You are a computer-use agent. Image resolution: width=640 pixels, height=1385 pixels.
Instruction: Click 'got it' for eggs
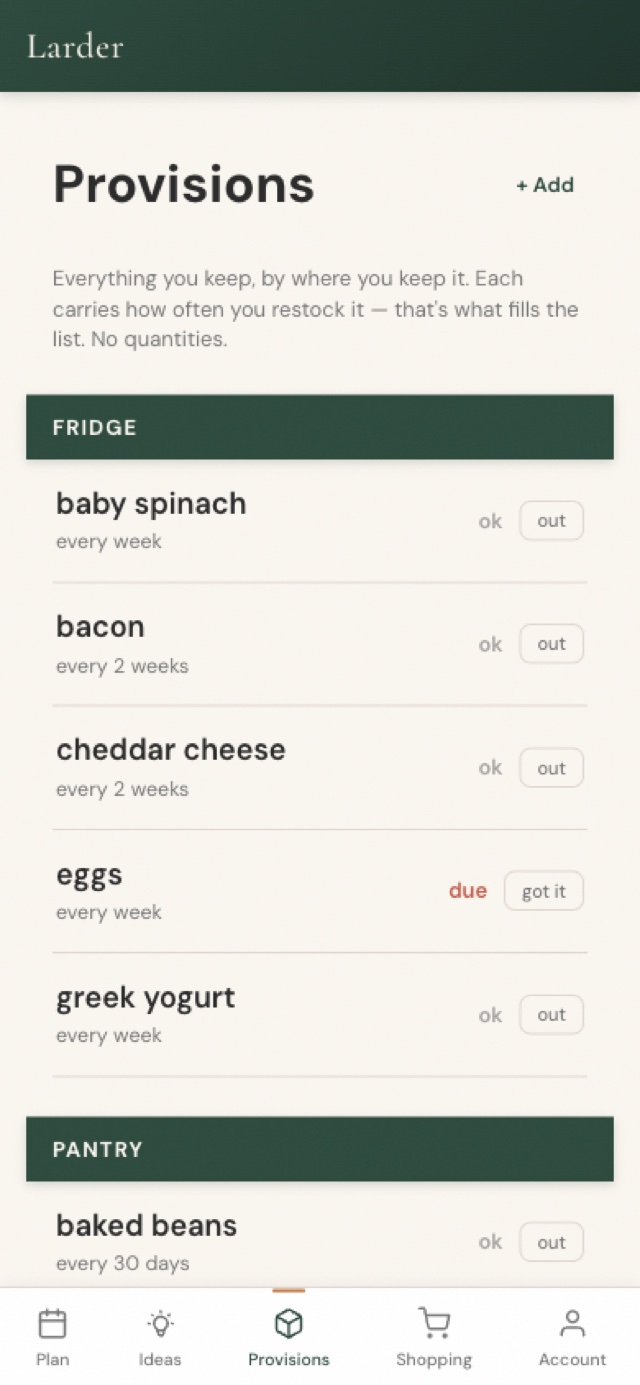coord(543,891)
